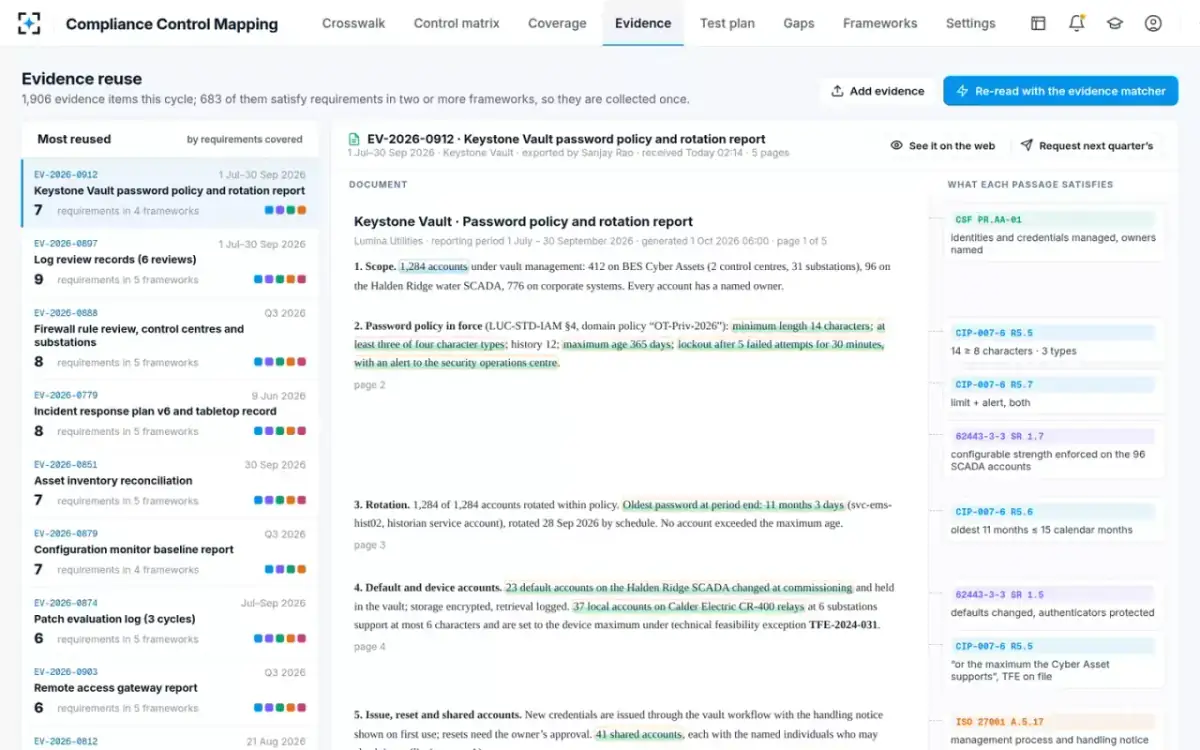
Task: Open the notifications bell
Action: point(1076,23)
